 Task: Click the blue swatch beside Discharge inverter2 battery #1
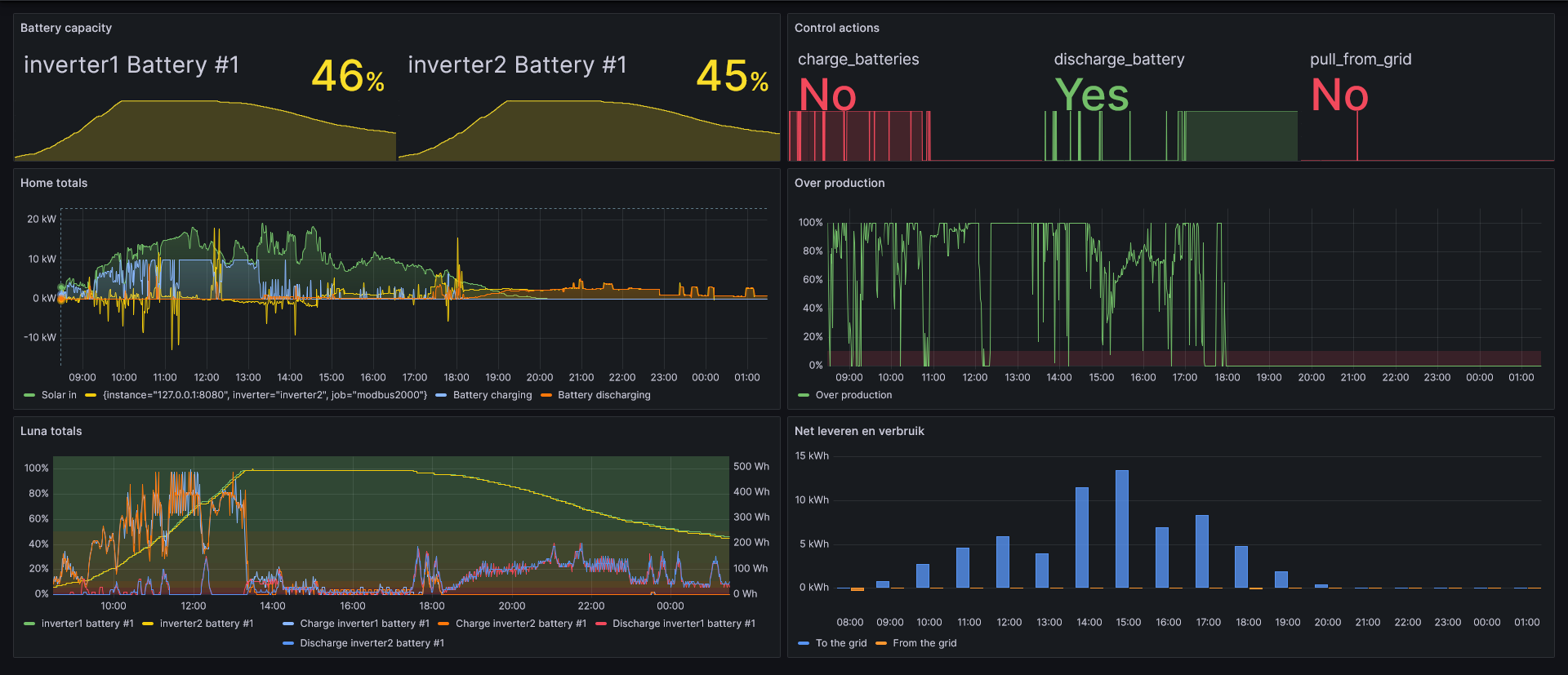pos(287,643)
